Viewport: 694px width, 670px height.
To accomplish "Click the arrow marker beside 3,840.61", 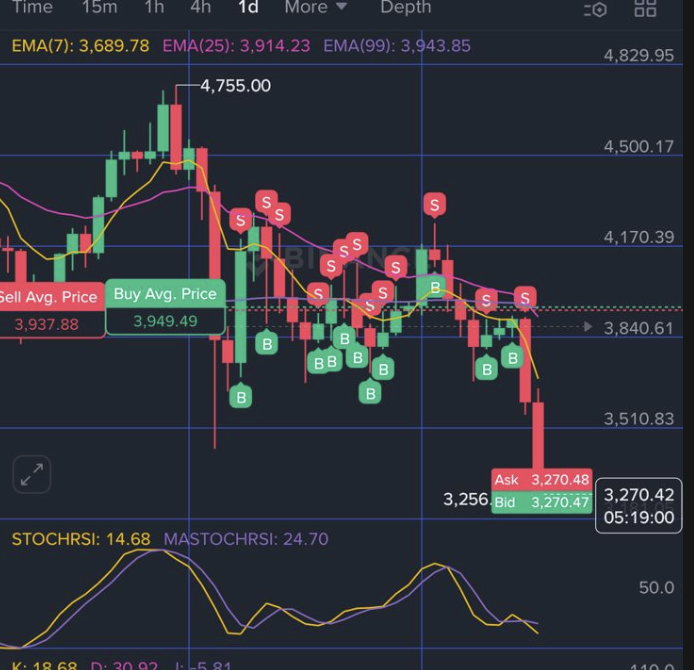I will (588, 327).
